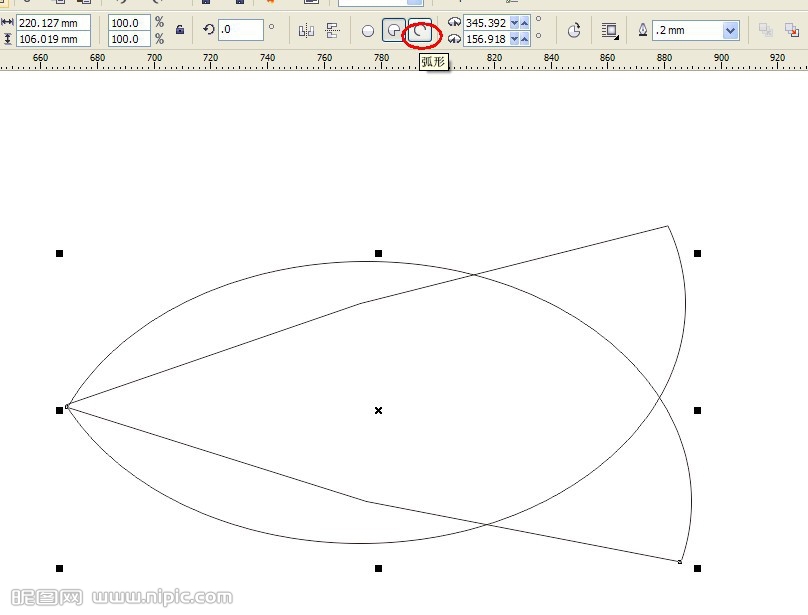Click the arc end node at lower right
Image resolution: width=808 pixels, height=615 pixels.
(680, 562)
